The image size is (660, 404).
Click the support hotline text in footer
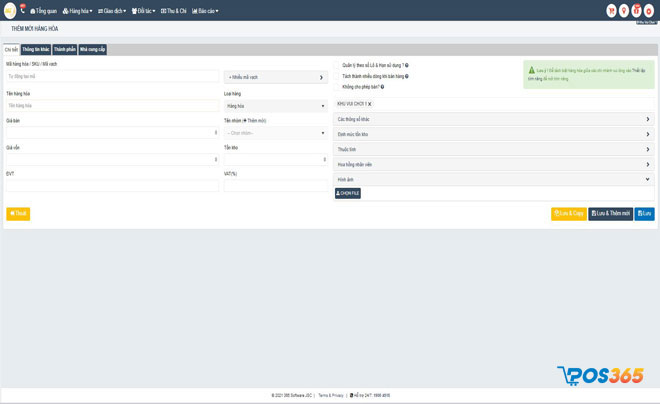(x=370, y=396)
